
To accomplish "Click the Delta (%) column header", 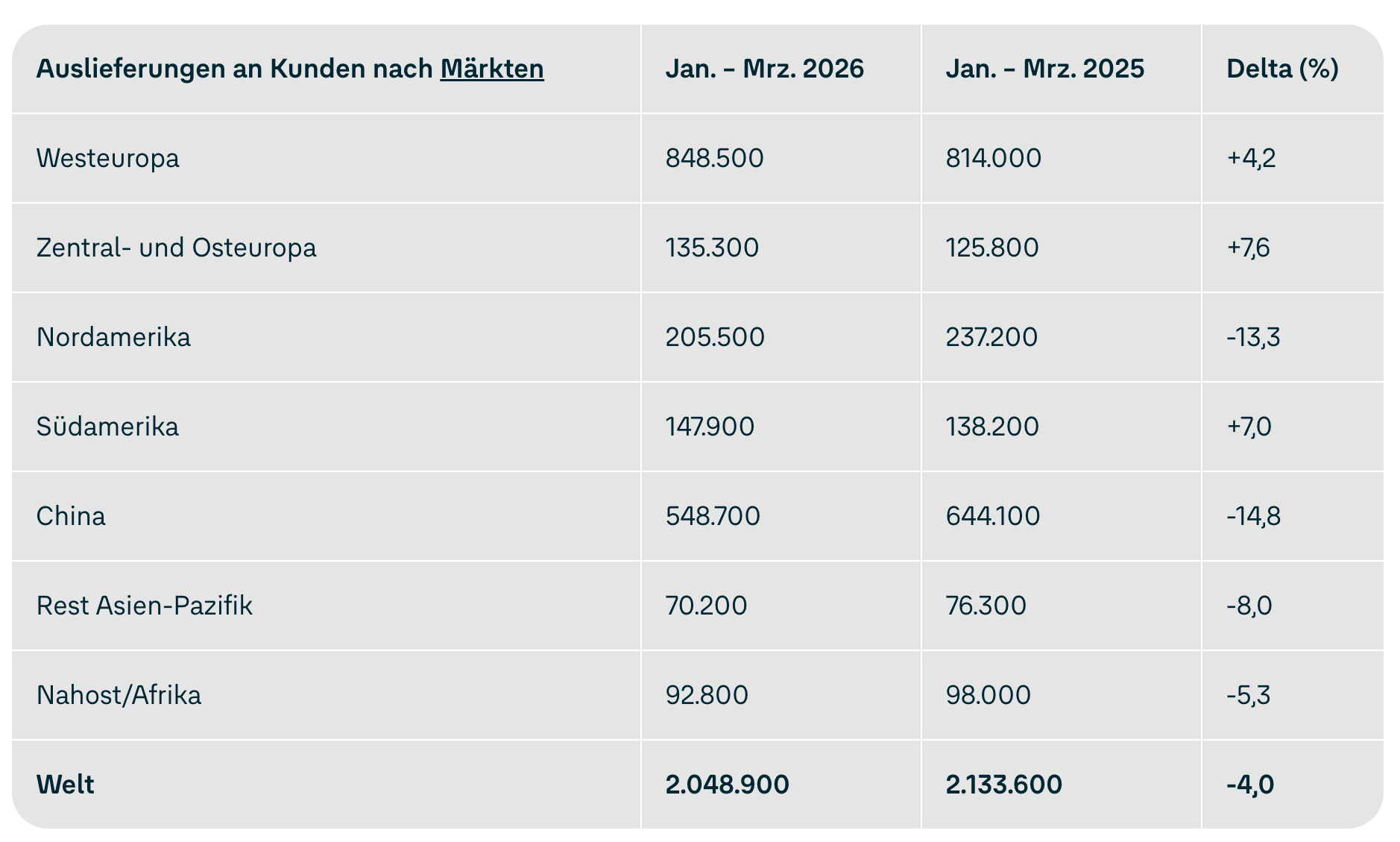I will pos(1282,69).
